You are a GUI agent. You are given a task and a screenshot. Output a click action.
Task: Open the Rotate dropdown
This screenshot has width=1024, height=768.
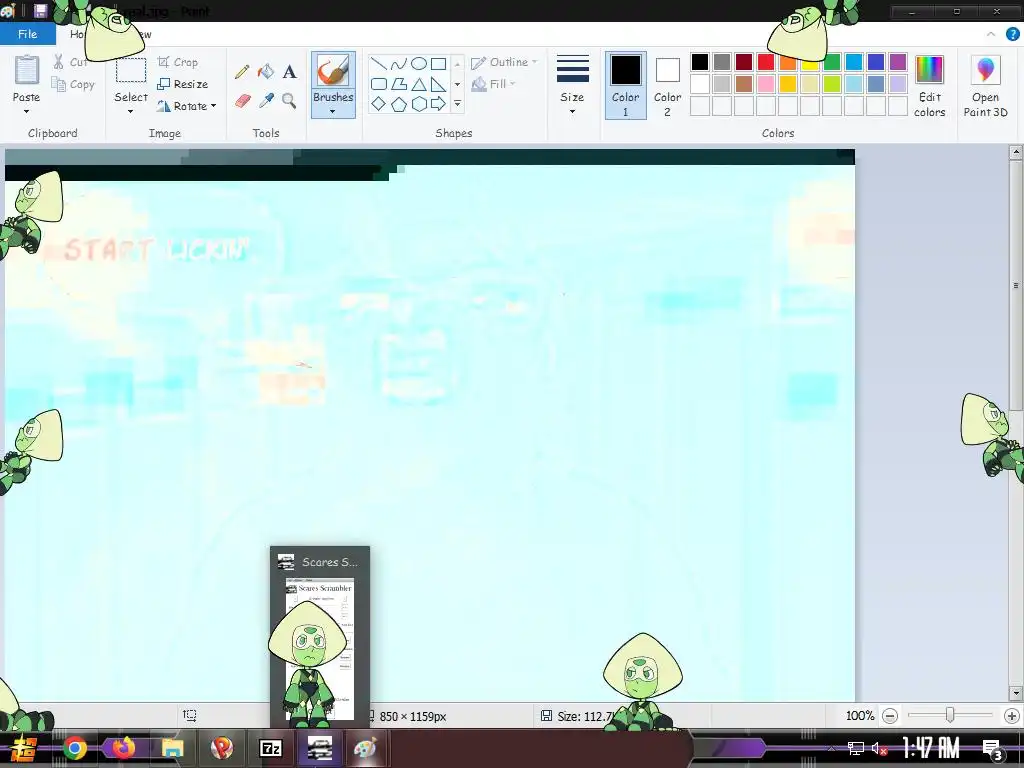[x=187, y=106]
